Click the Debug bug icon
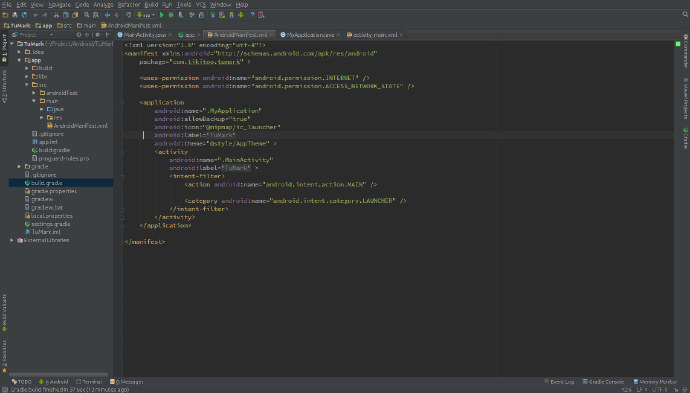Viewport: 690px width, 393px height. tap(171, 15)
